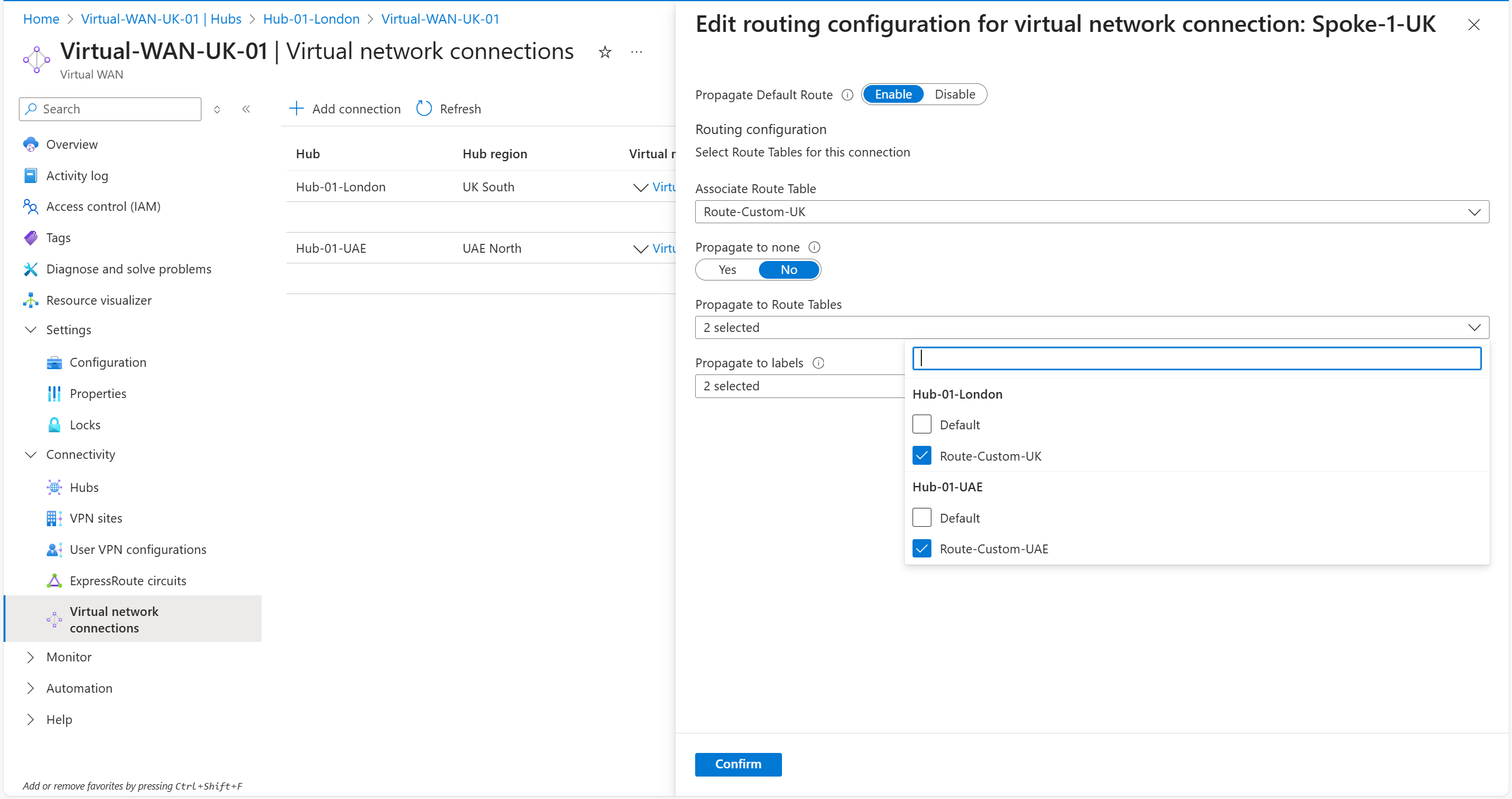Open the Propagate to labels dropdown
The width and height of the screenshot is (1512, 799).
[x=800, y=386]
